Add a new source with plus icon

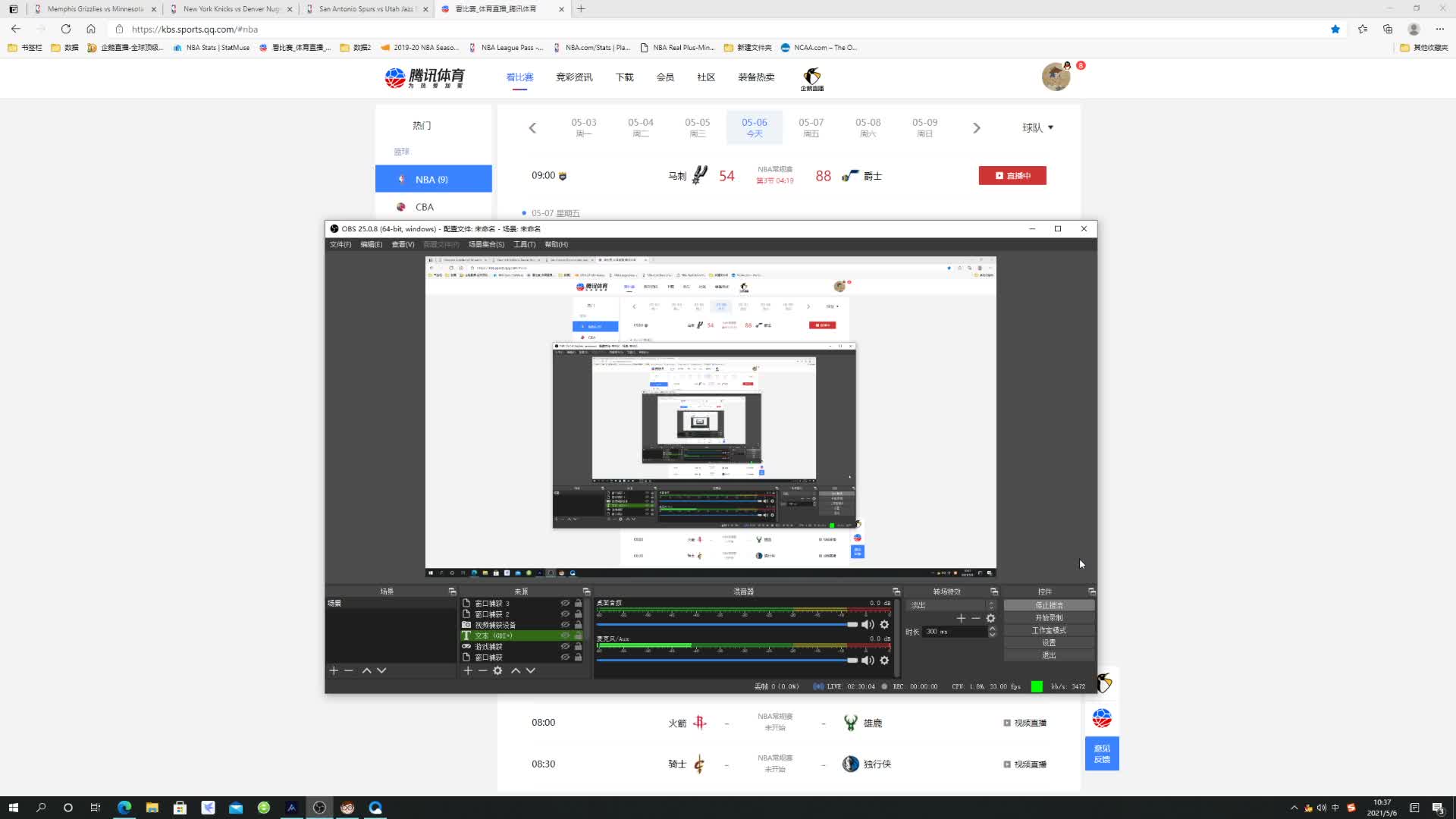click(468, 670)
